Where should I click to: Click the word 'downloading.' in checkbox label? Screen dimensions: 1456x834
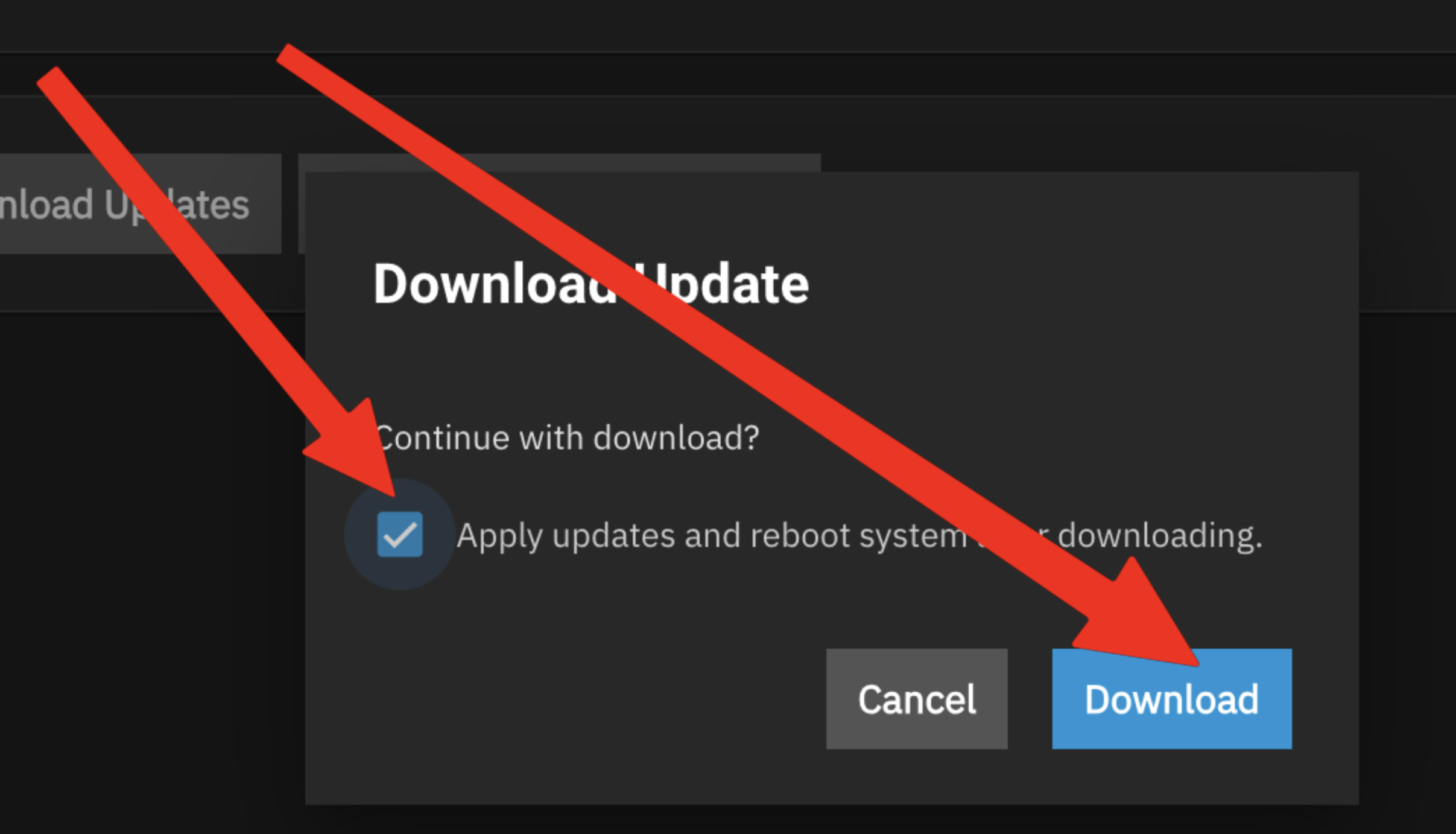pyautogui.click(x=1159, y=536)
